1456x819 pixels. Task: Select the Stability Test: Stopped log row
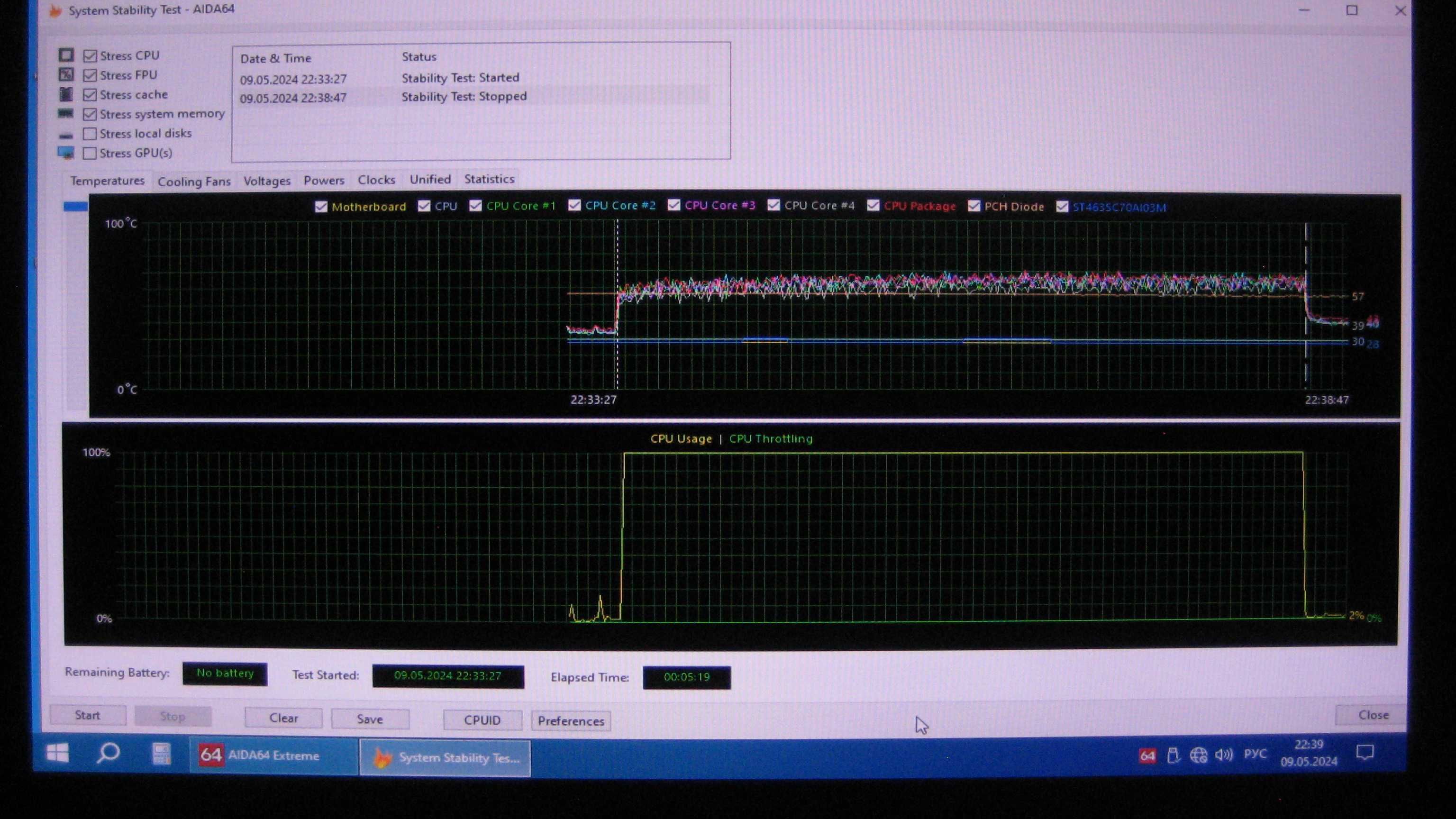click(x=475, y=97)
